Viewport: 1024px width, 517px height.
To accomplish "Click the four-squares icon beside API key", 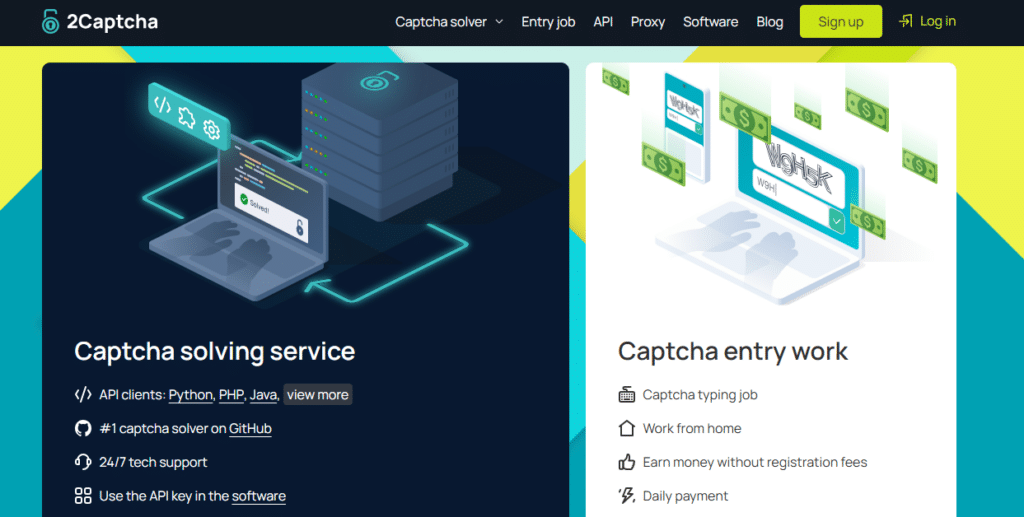I will [x=83, y=495].
